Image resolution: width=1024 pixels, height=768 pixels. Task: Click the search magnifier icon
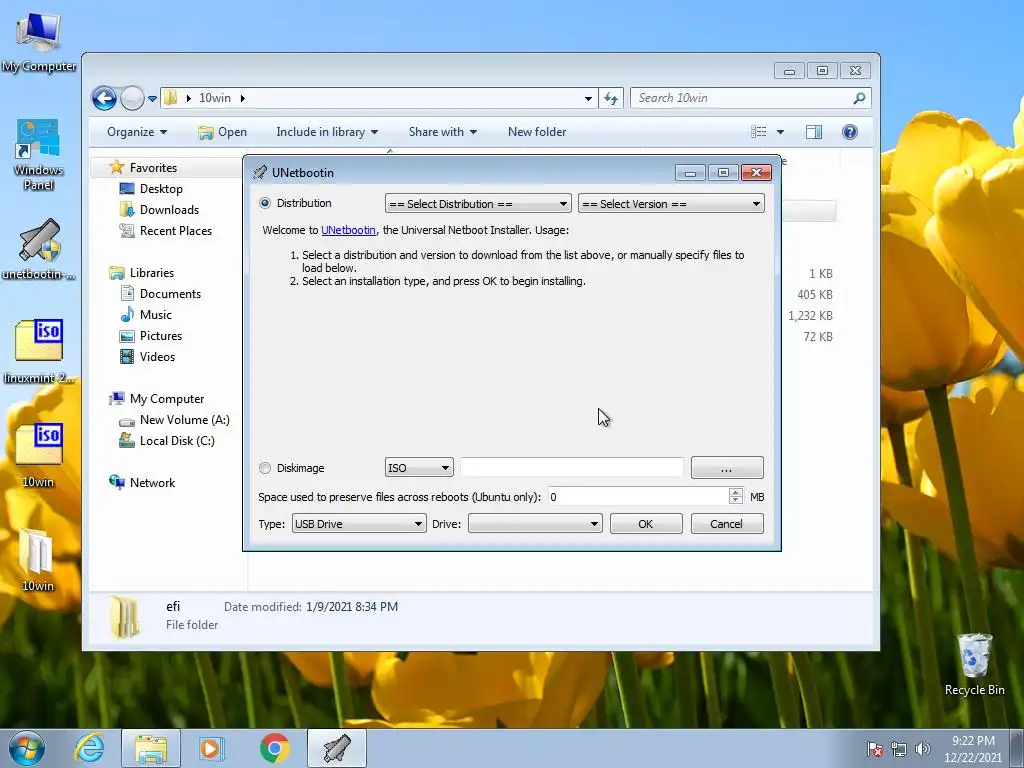click(x=859, y=99)
